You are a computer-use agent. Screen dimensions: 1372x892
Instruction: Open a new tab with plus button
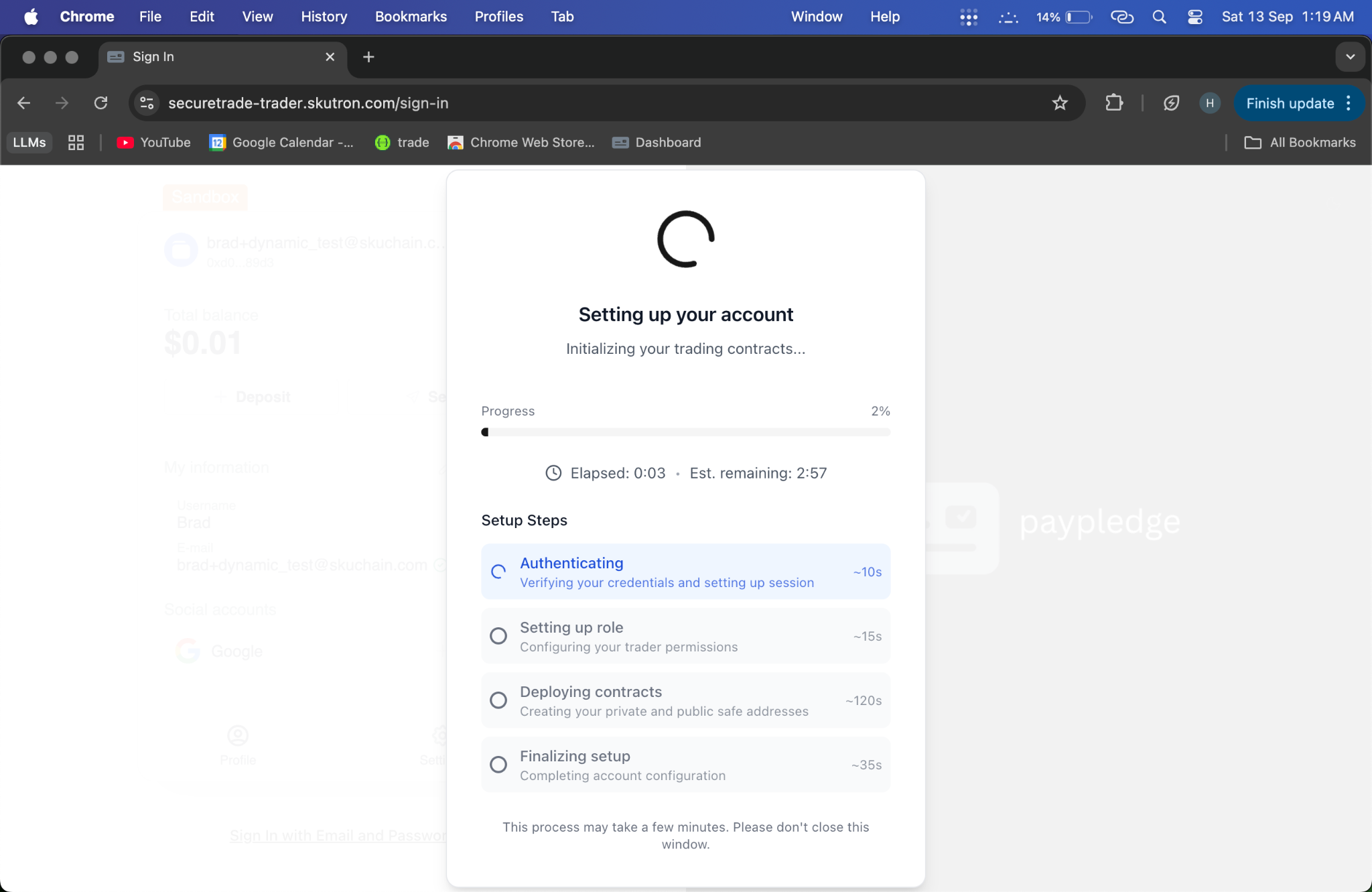coord(368,57)
